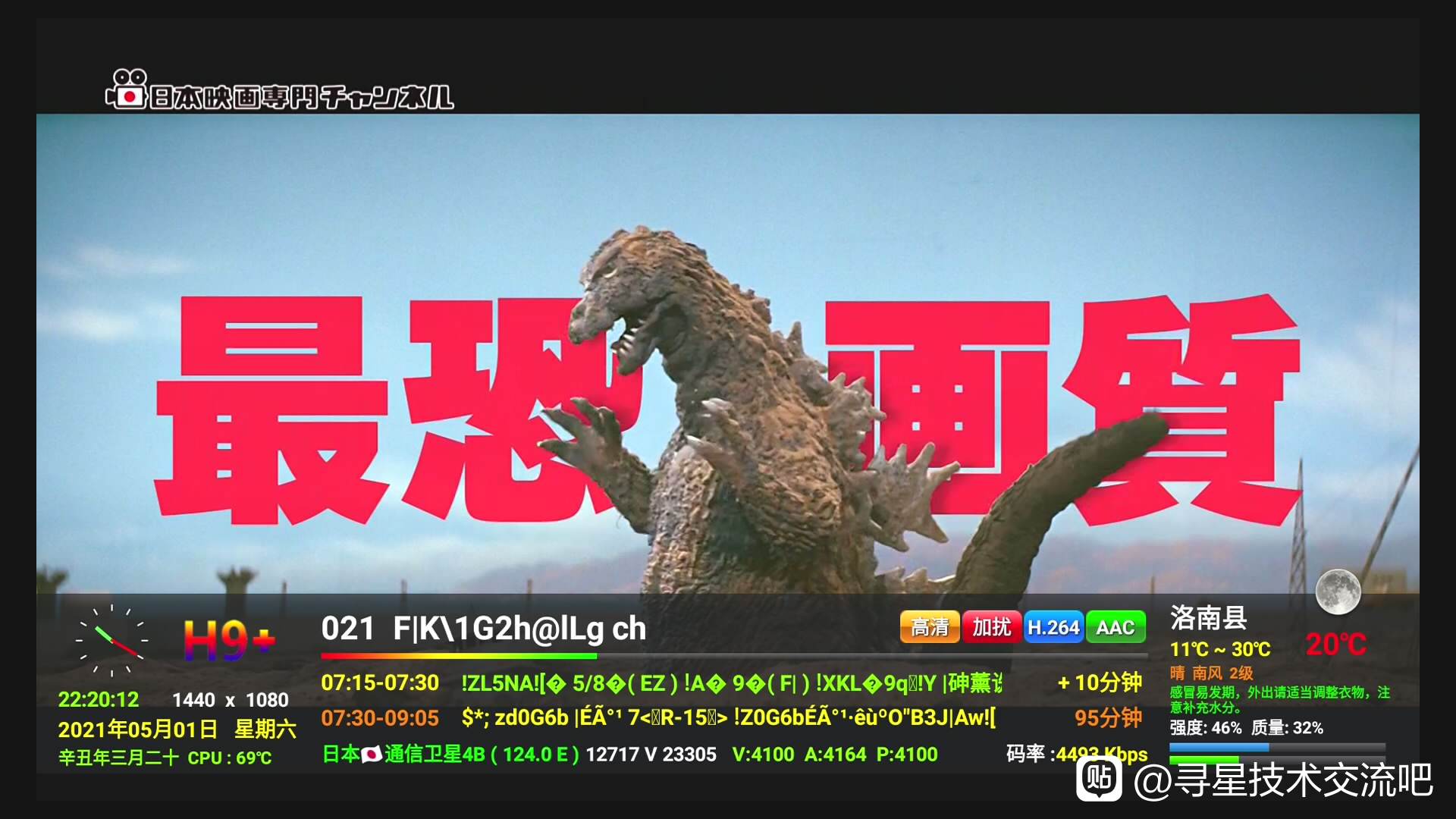
Task: Click the weekday 星期六
Action: [x=265, y=730]
